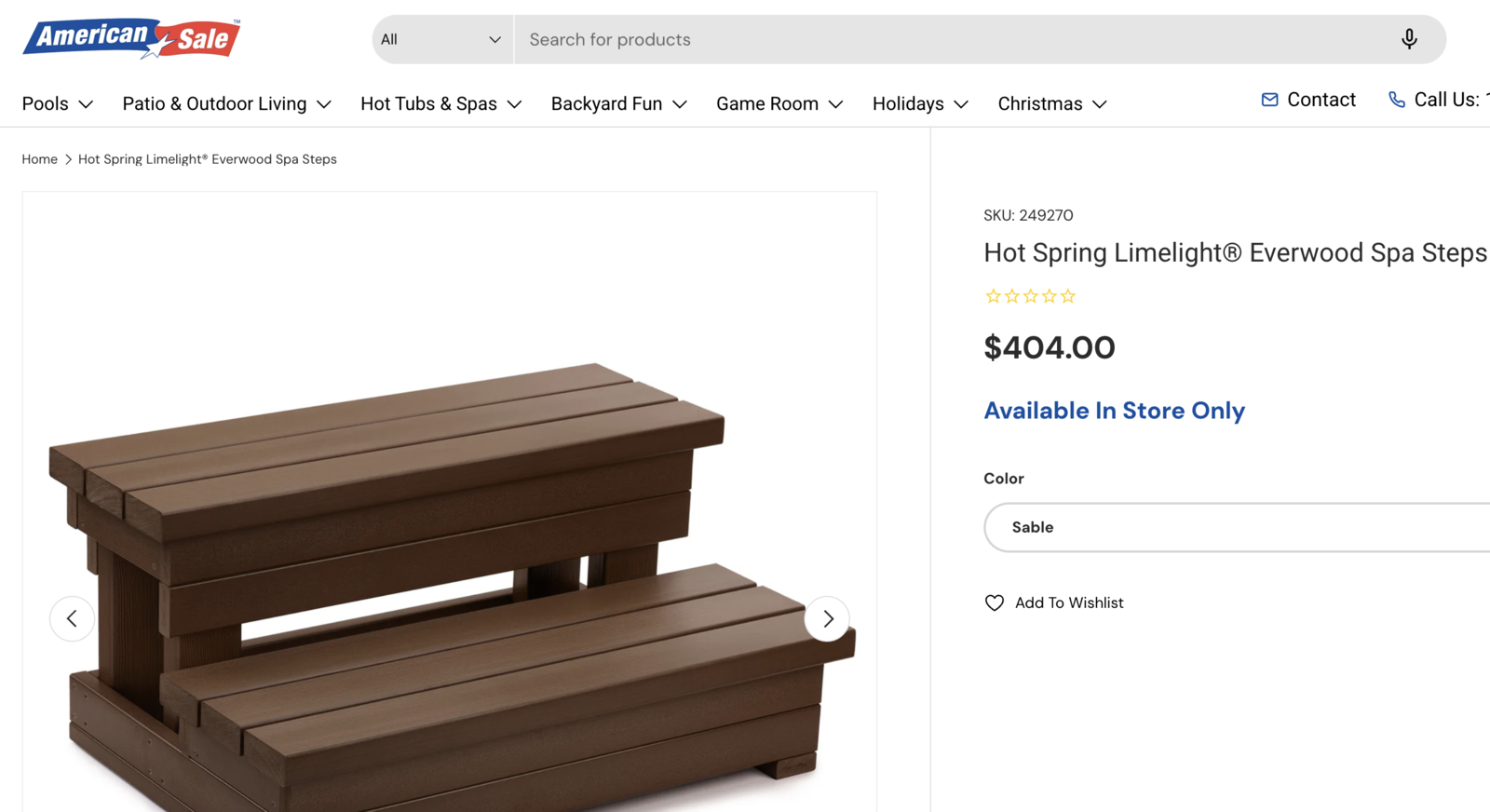Screen dimensions: 1490x812
Task: Show previous product image arrow
Action: click(x=72, y=618)
